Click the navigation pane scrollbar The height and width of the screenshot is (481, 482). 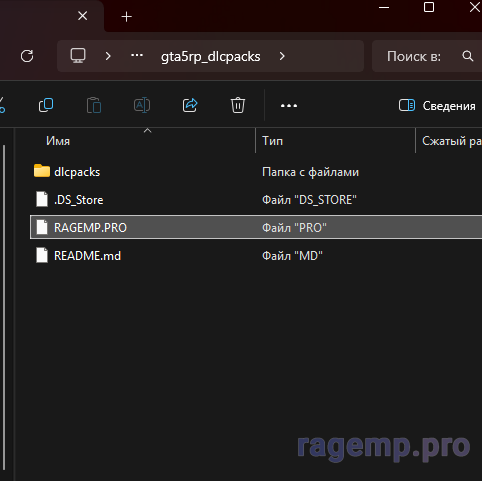tap(4, 307)
